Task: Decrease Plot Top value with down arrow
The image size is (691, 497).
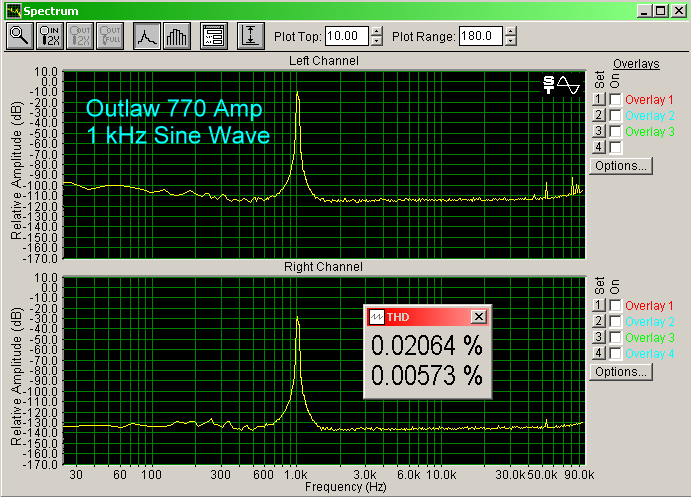Action: (376, 42)
